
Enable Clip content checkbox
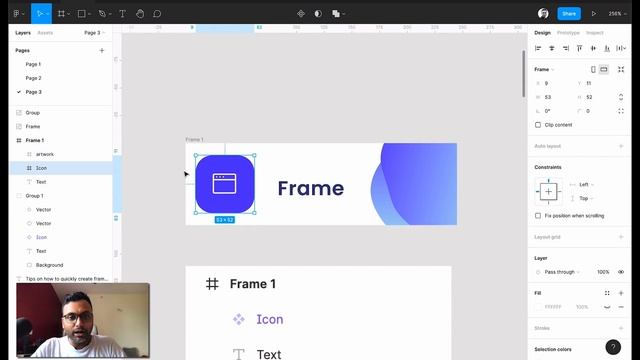coord(538,125)
